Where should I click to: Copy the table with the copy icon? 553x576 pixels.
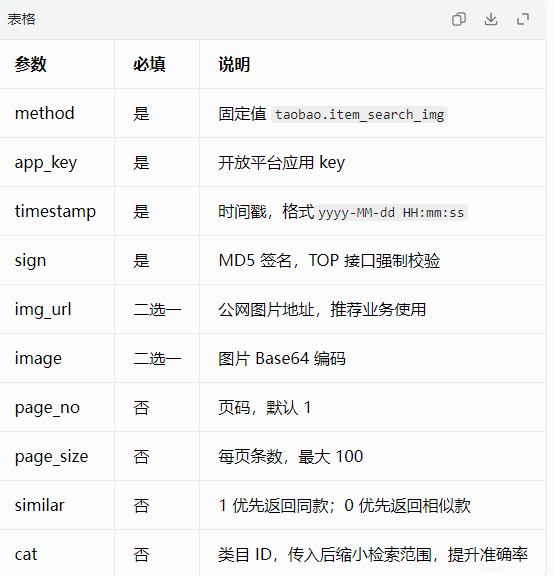tap(459, 19)
